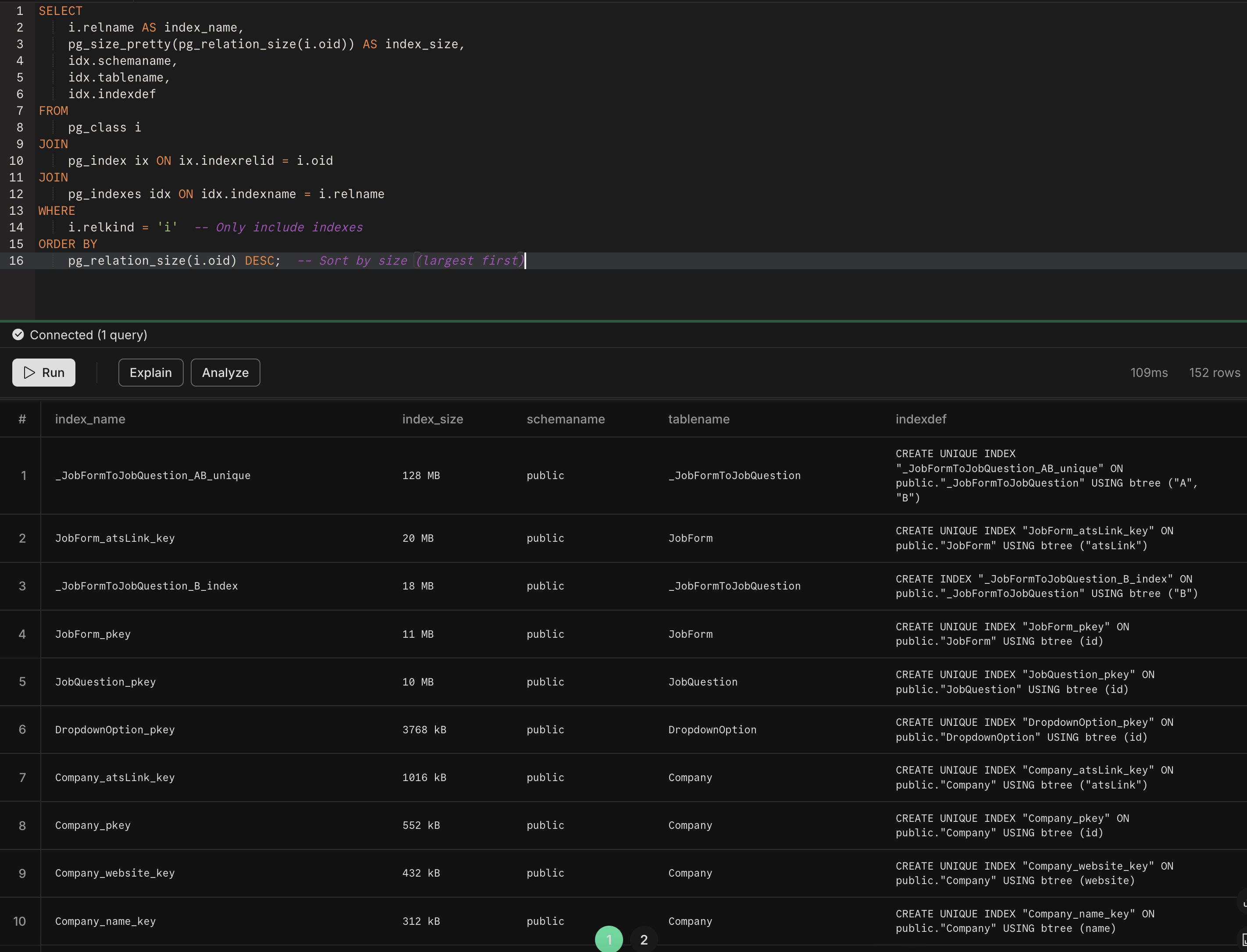Click the DropdownOption table name cell
Viewport: 1247px width, 952px height.
(x=712, y=729)
